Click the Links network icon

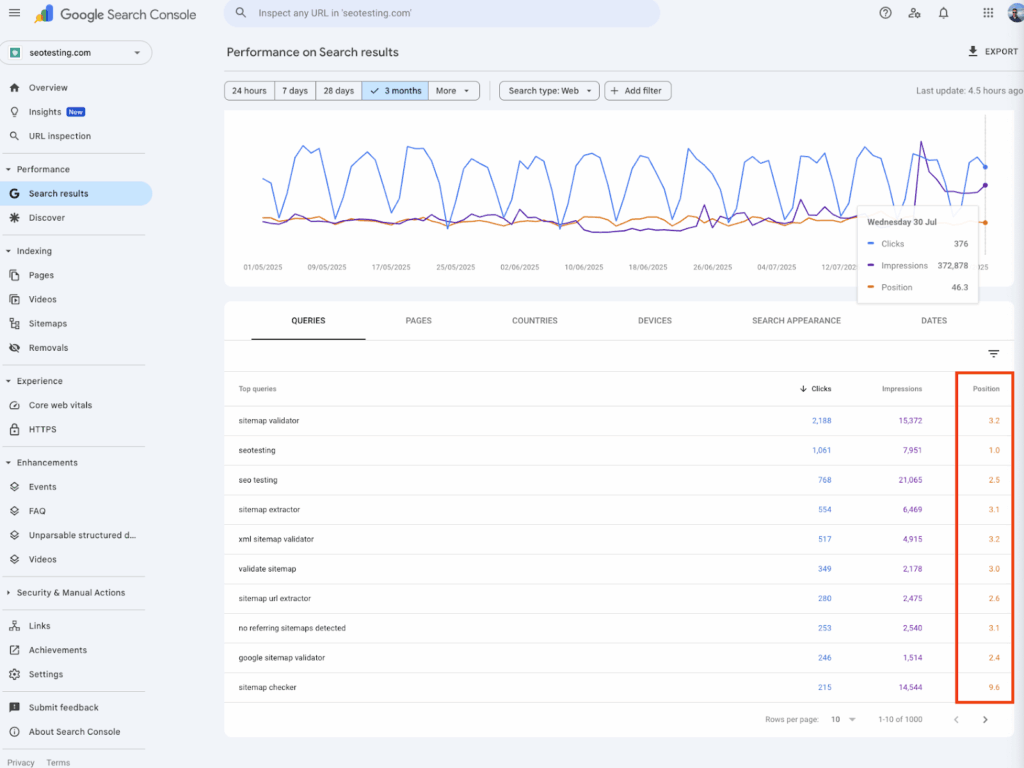(x=14, y=626)
